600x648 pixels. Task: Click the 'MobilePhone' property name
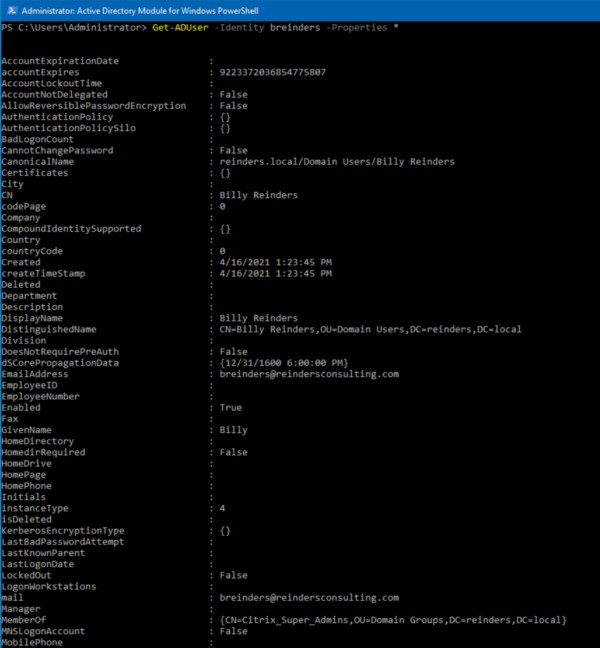[x=32, y=642]
